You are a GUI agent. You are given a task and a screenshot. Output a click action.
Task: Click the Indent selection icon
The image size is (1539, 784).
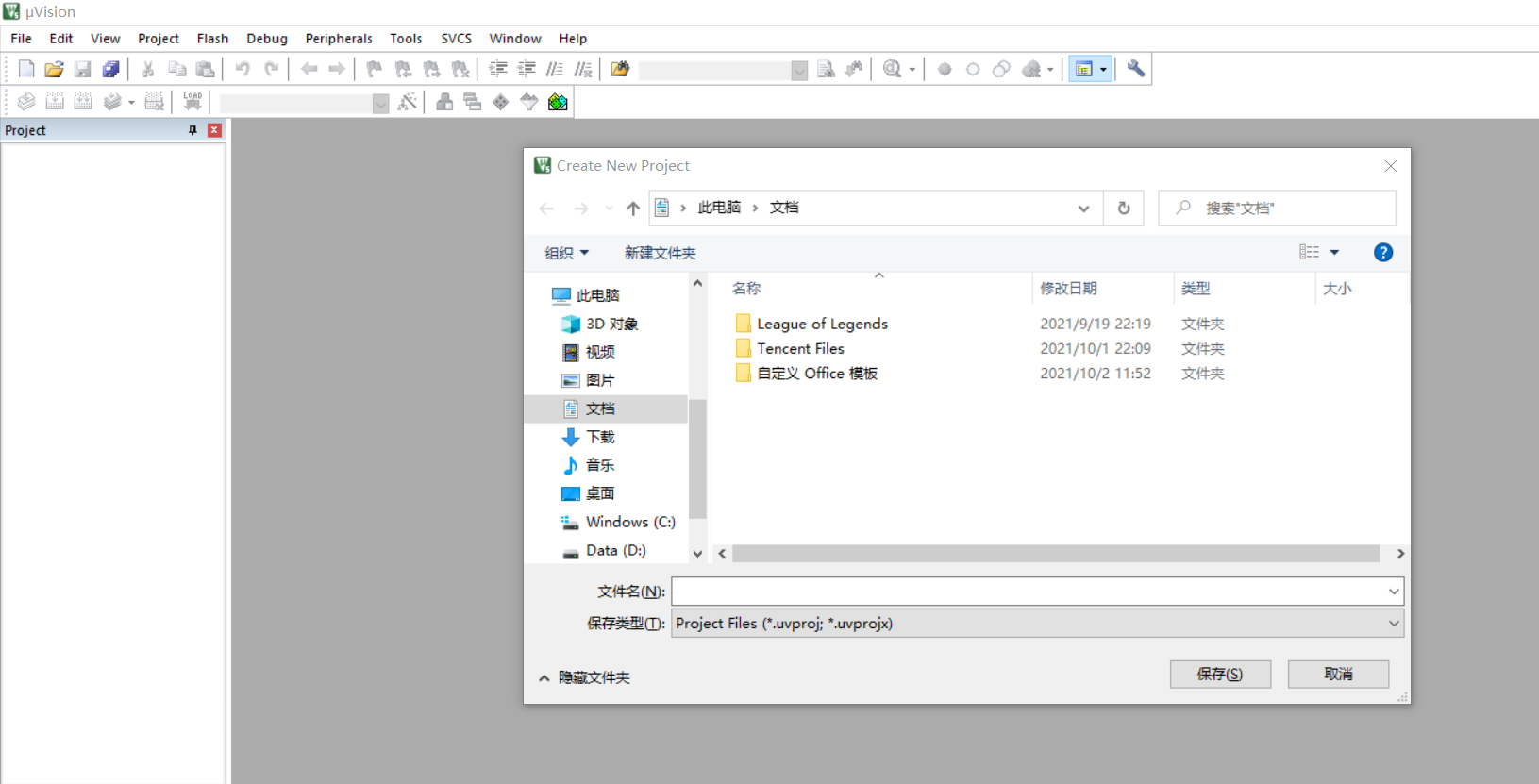pos(498,69)
